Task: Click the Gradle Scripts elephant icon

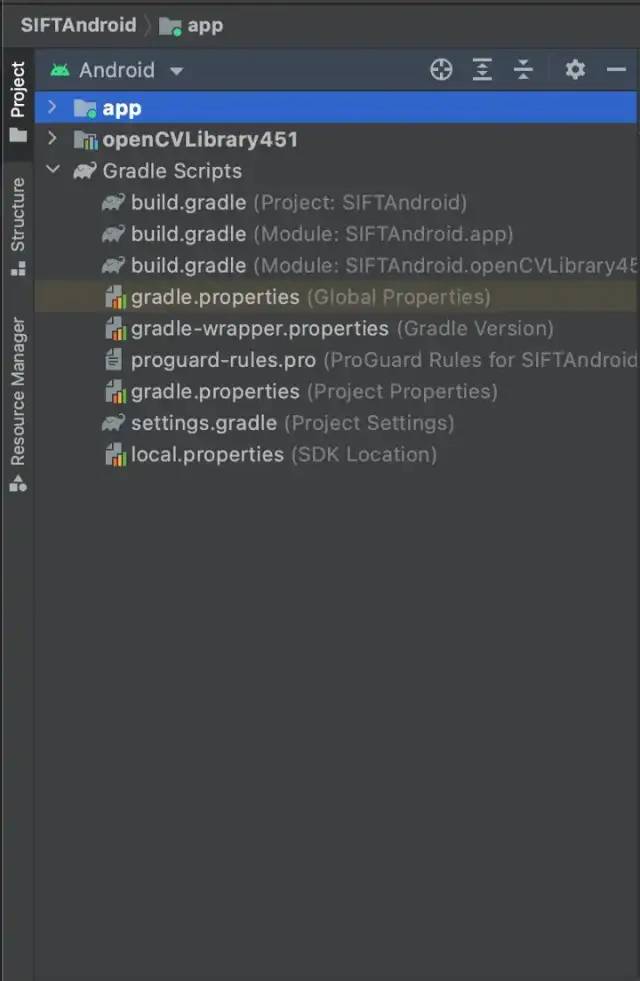Action: click(x=85, y=171)
